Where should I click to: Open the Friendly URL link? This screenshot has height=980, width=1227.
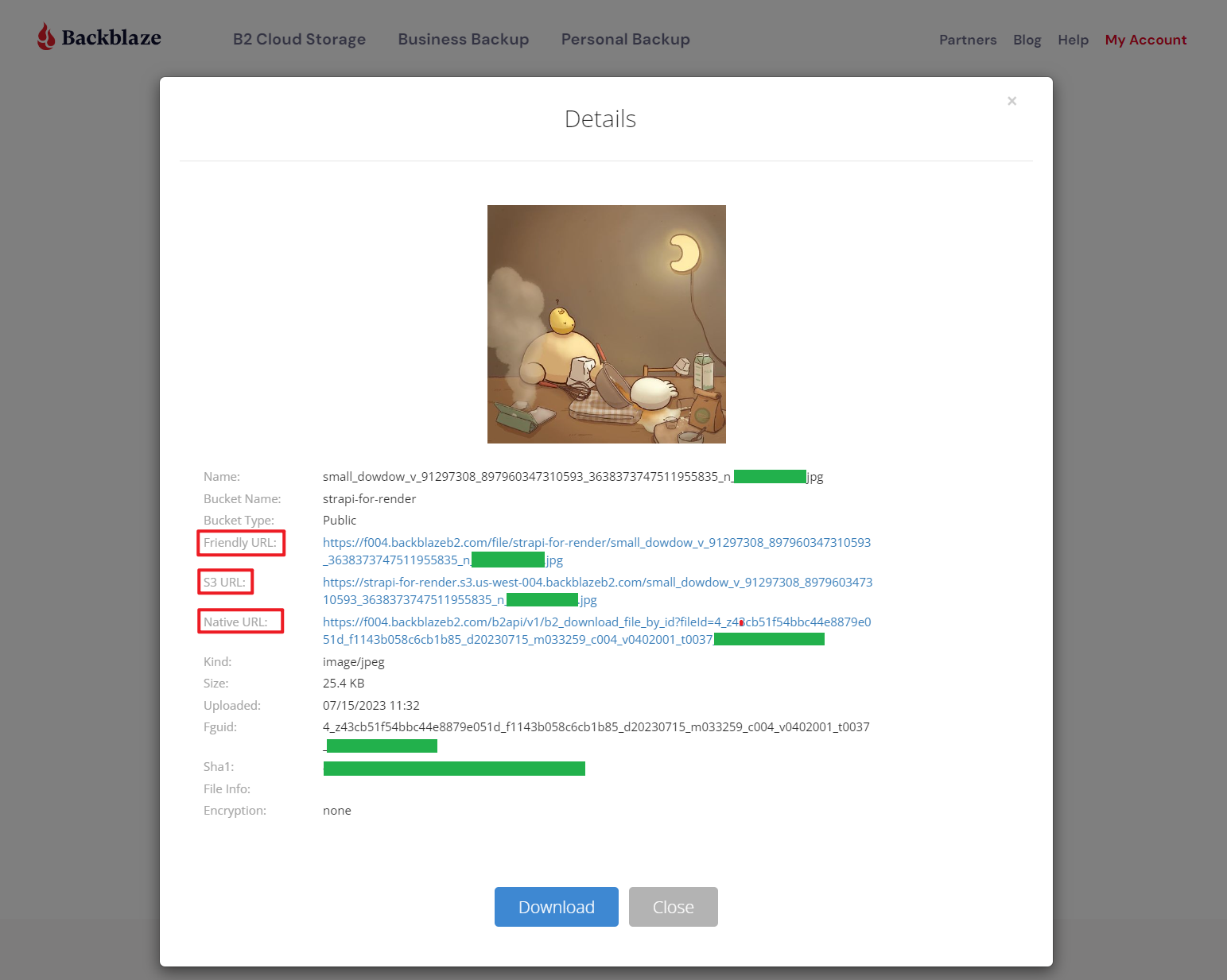point(596,551)
